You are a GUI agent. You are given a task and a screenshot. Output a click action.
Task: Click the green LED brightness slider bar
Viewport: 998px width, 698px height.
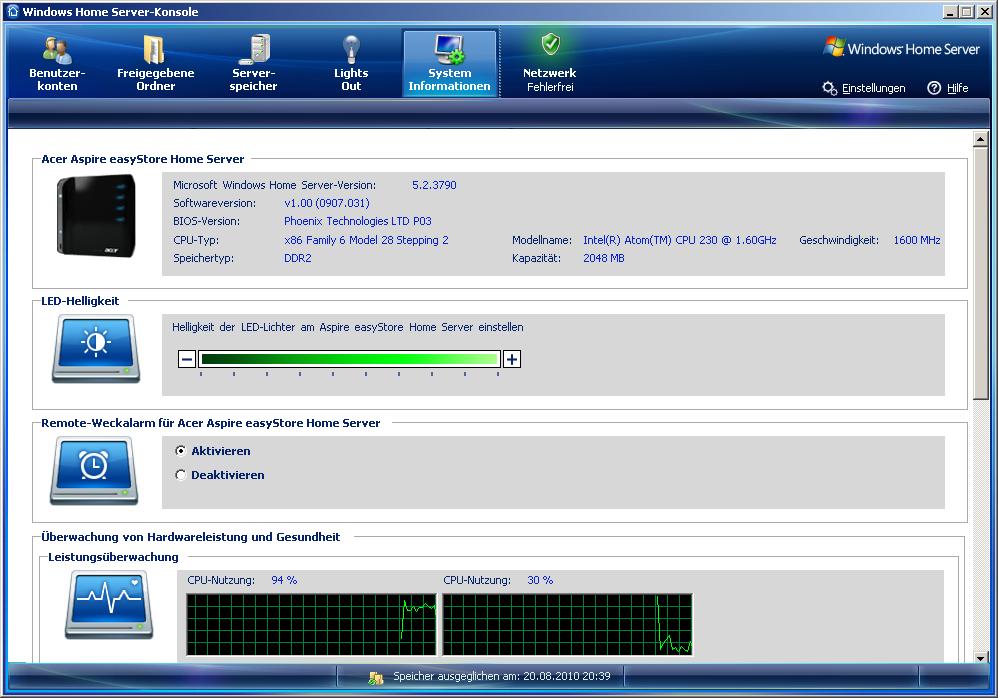[349, 359]
